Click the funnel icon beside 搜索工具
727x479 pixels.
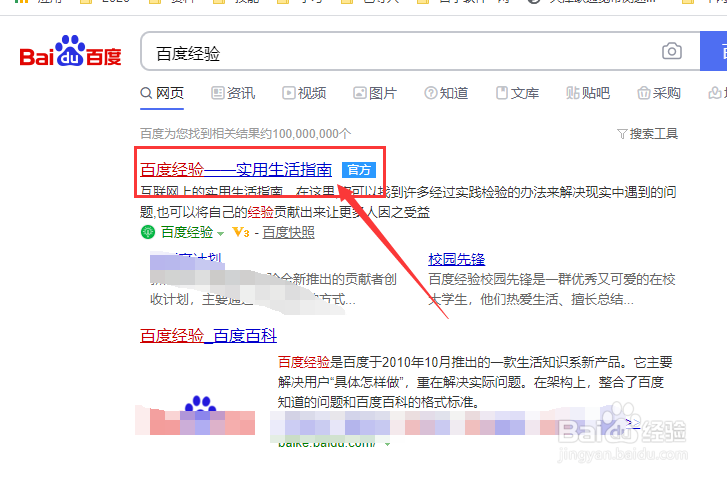click(622, 134)
